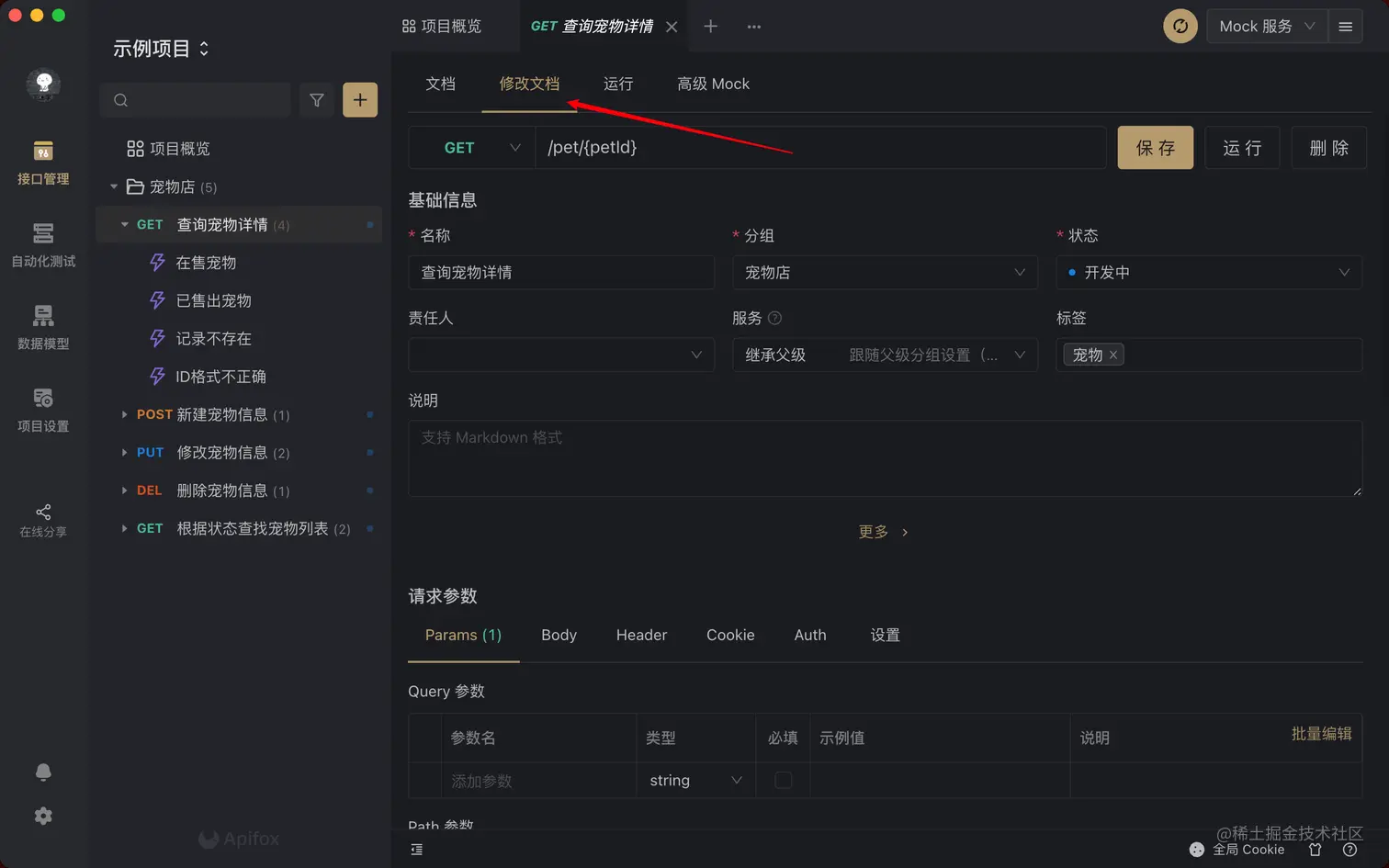Open 项目概览 in the tree
Viewport: 1389px width, 868px height.
(168, 149)
